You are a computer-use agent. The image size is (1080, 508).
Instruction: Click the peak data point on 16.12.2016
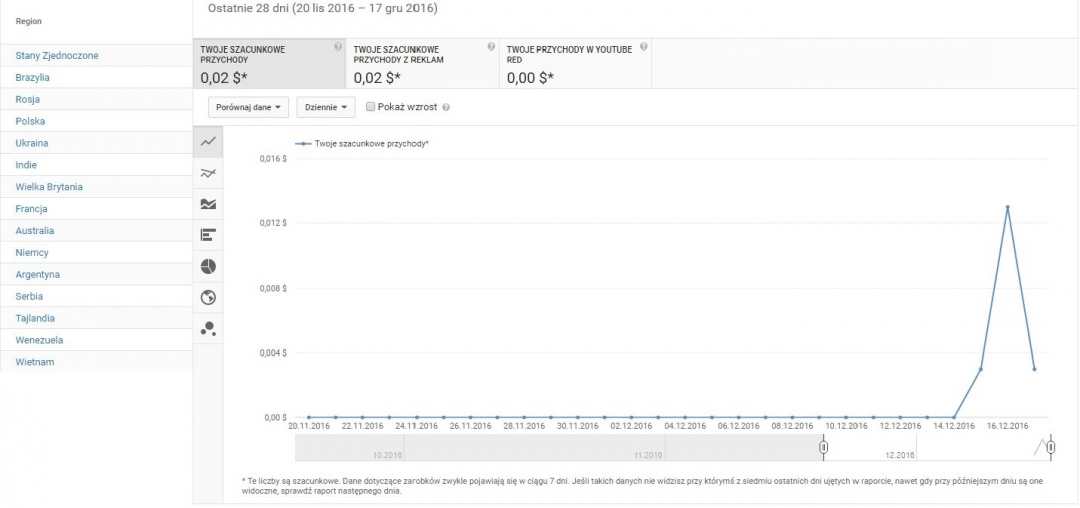[x=1008, y=207]
